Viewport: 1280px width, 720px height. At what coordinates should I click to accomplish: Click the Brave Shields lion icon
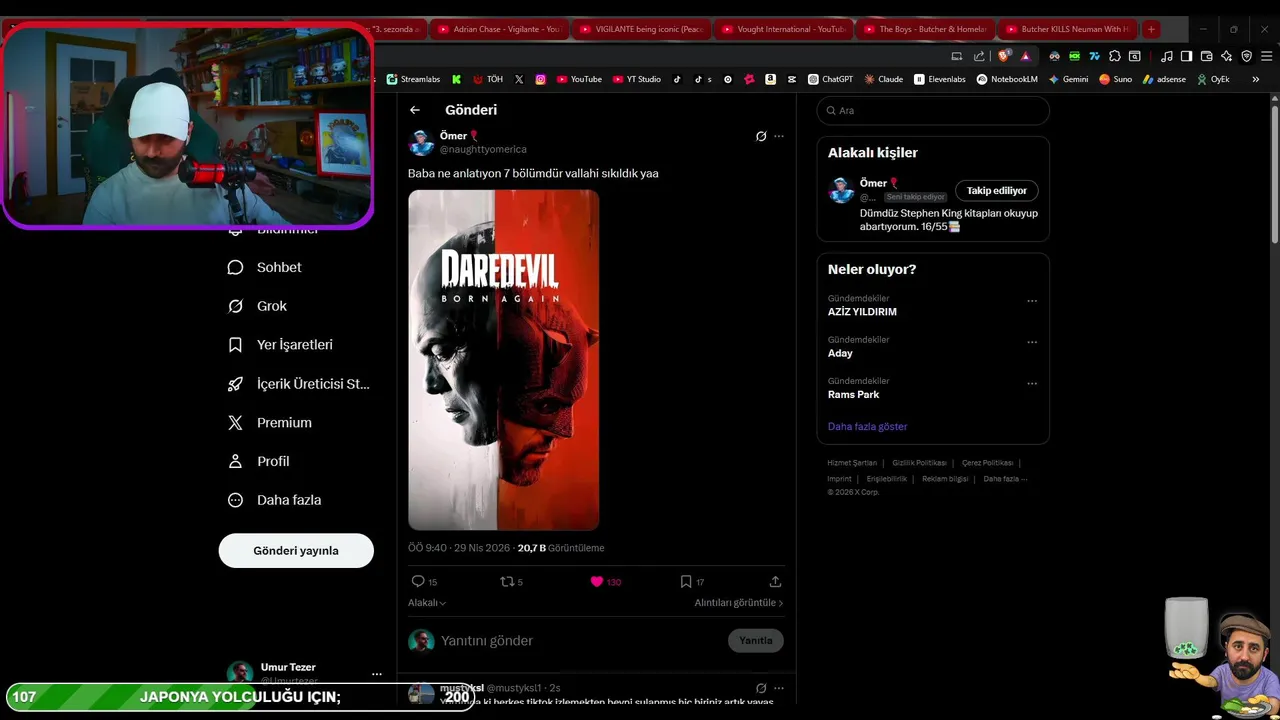pos(1005,56)
